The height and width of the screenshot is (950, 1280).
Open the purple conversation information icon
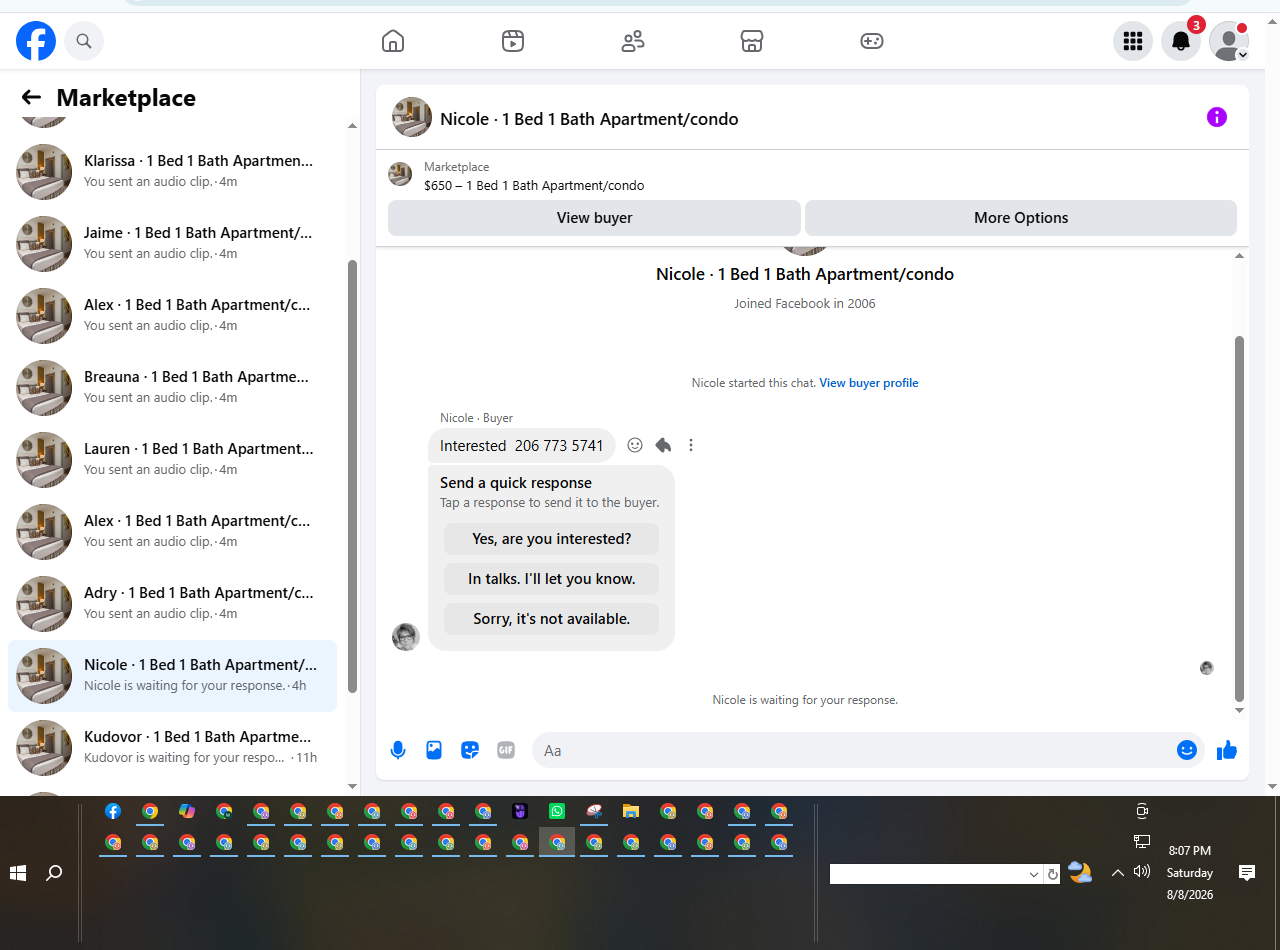(1217, 117)
